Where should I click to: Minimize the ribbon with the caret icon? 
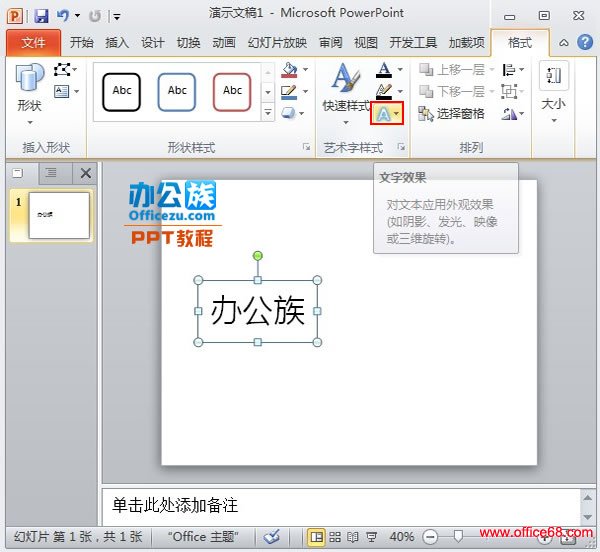coord(563,43)
